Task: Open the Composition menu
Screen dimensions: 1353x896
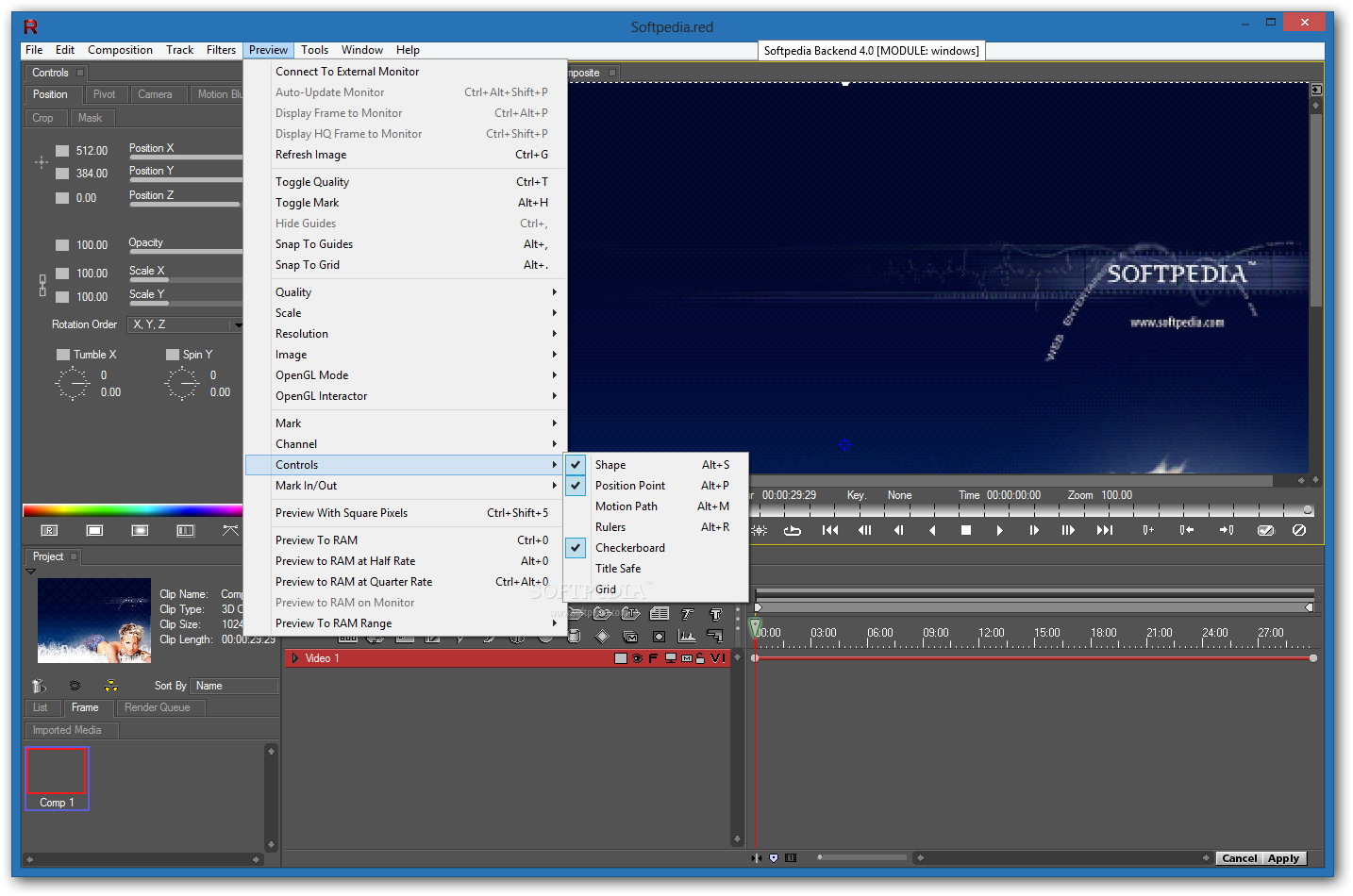Action: tap(120, 50)
